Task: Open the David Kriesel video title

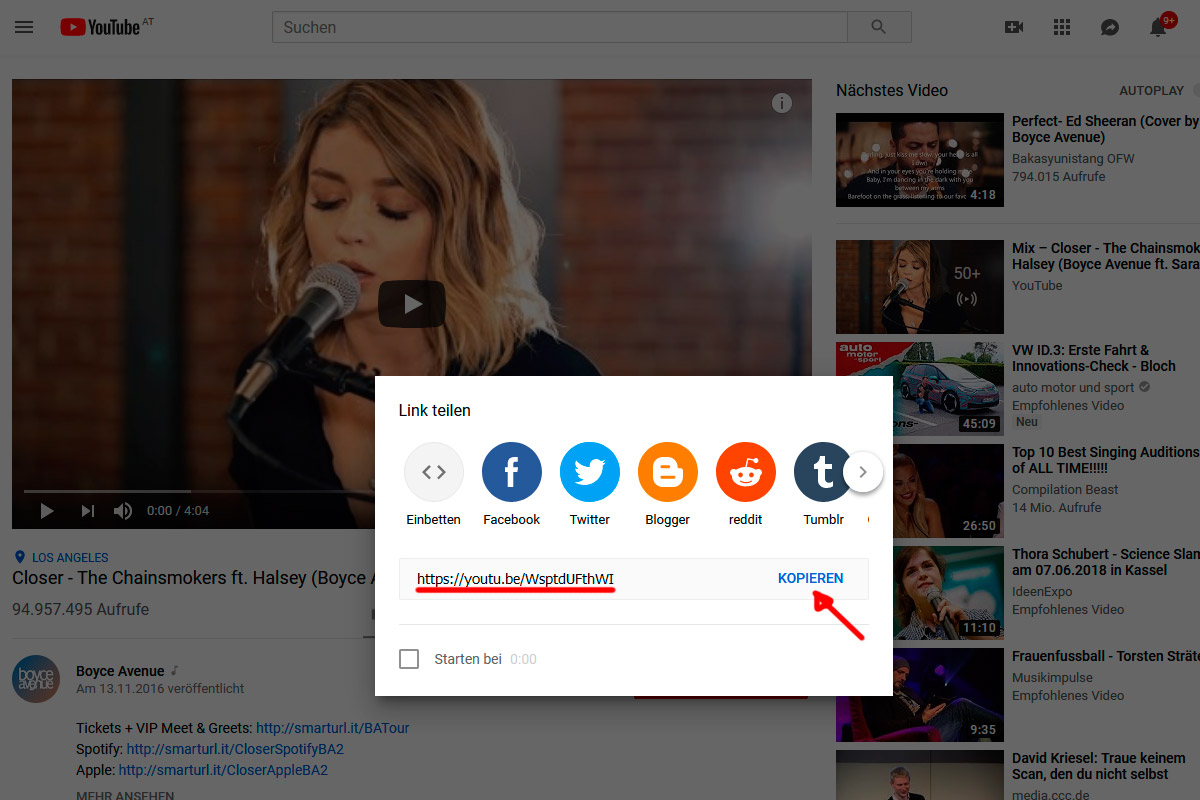Action: coord(1099,766)
